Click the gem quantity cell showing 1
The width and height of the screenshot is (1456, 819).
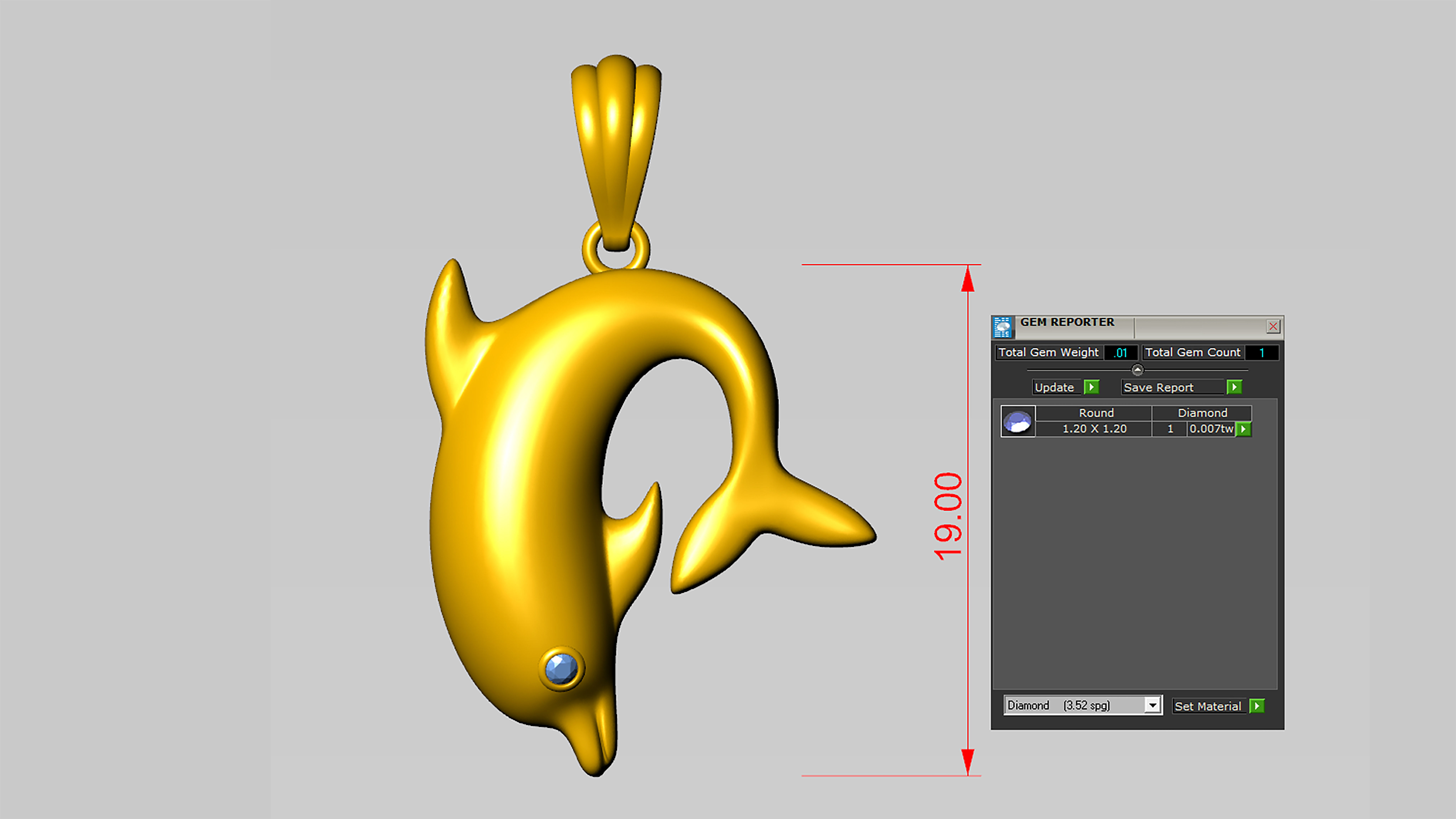(x=1170, y=429)
